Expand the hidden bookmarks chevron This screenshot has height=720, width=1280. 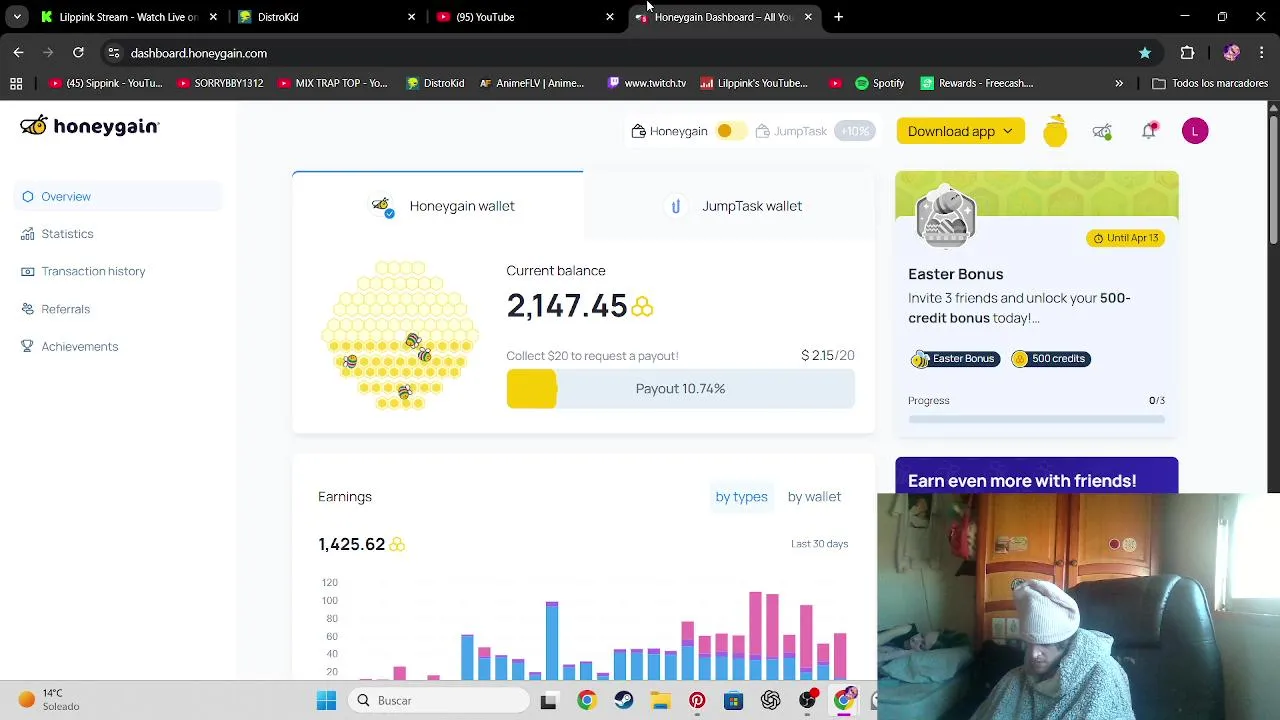pos(1119,83)
